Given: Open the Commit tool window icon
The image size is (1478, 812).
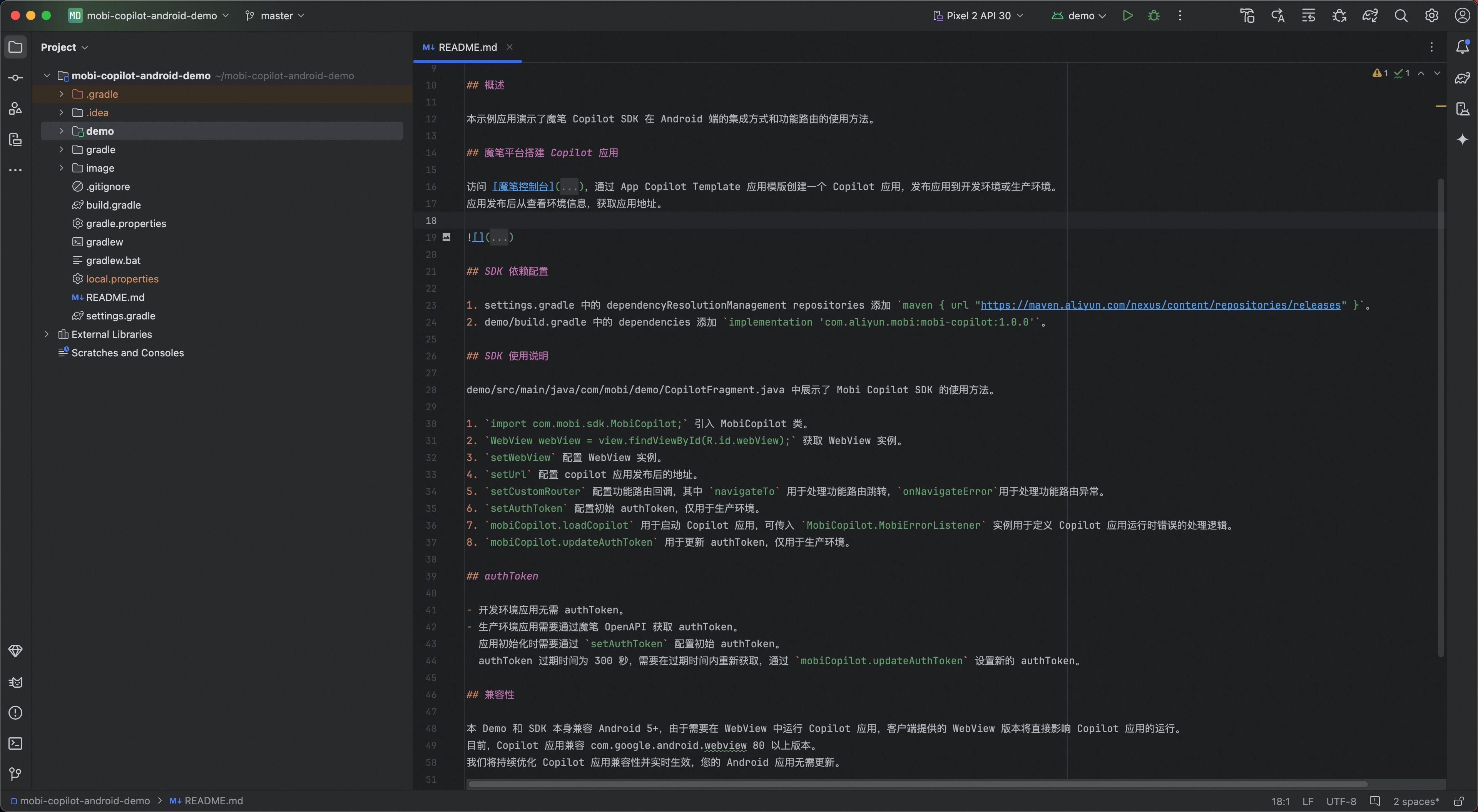Looking at the screenshot, I should [x=15, y=77].
